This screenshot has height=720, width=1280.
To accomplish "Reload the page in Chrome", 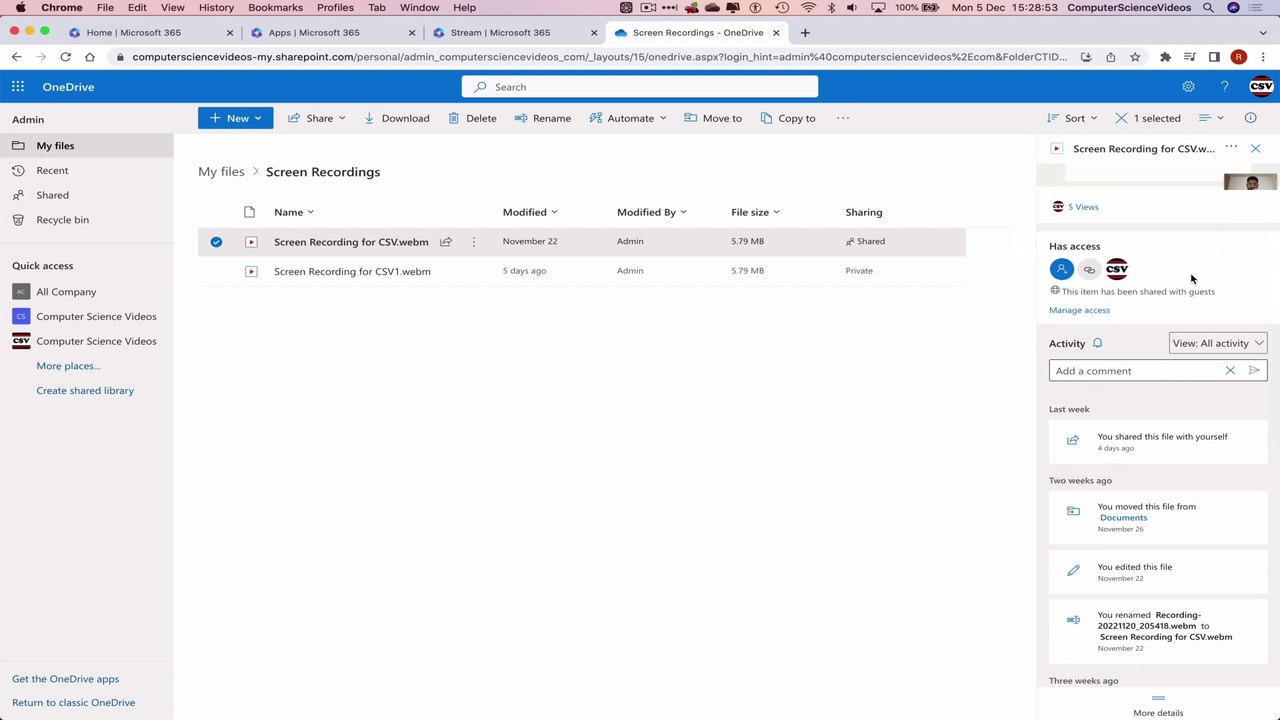I will tap(65, 57).
